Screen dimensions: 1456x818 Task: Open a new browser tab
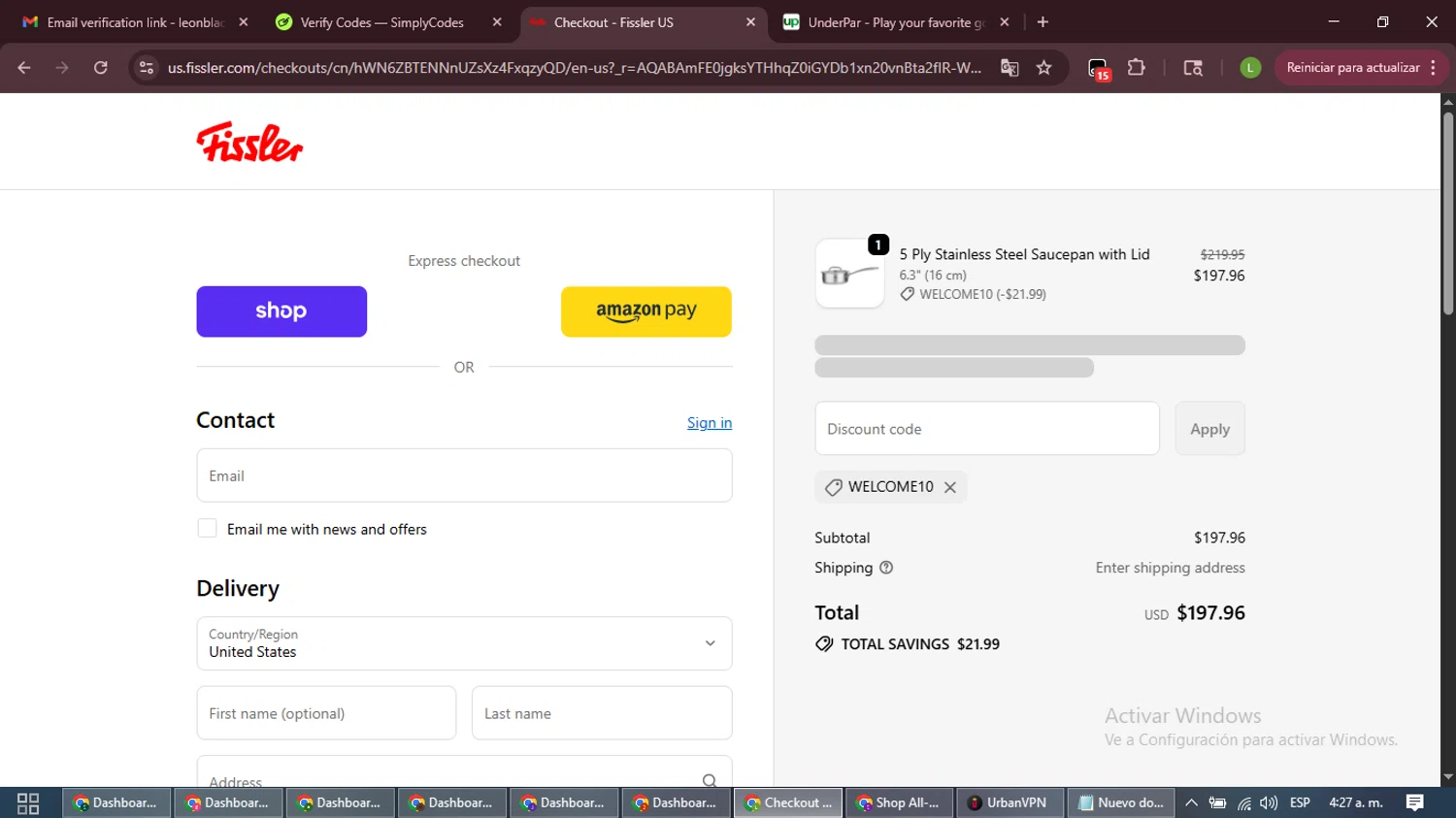point(1042,22)
